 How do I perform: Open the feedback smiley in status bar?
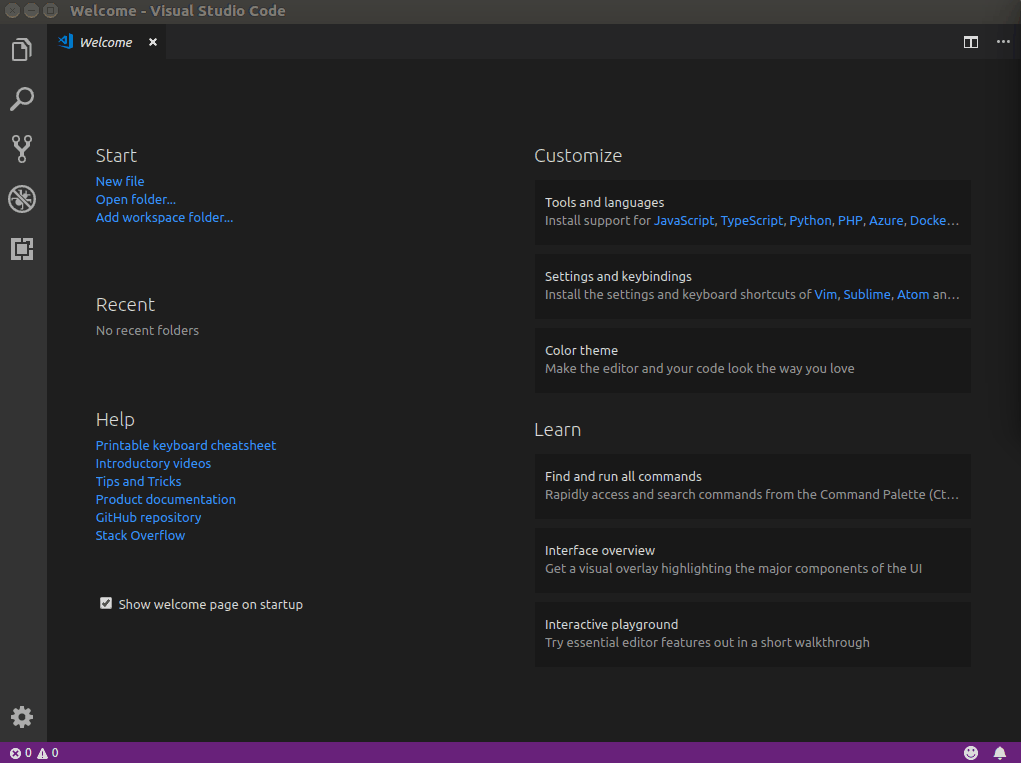(x=971, y=752)
